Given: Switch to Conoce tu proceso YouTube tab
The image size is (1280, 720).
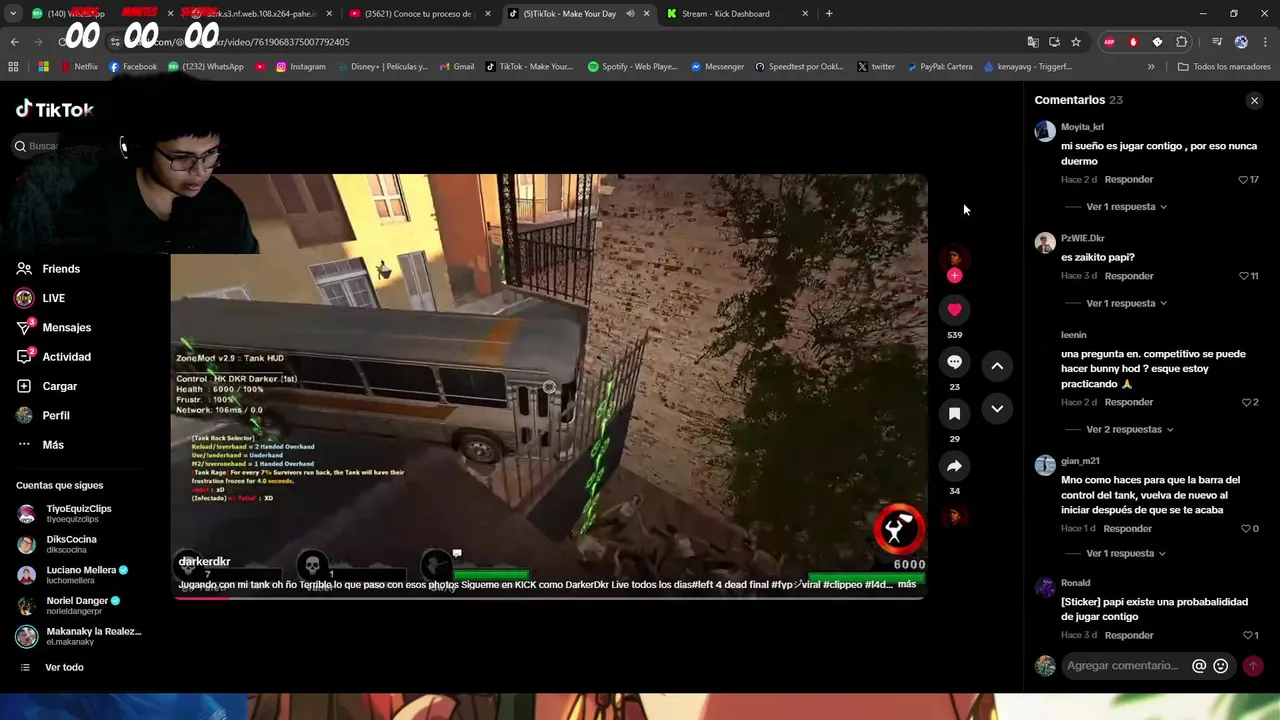Looking at the screenshot, I should 418,14.
